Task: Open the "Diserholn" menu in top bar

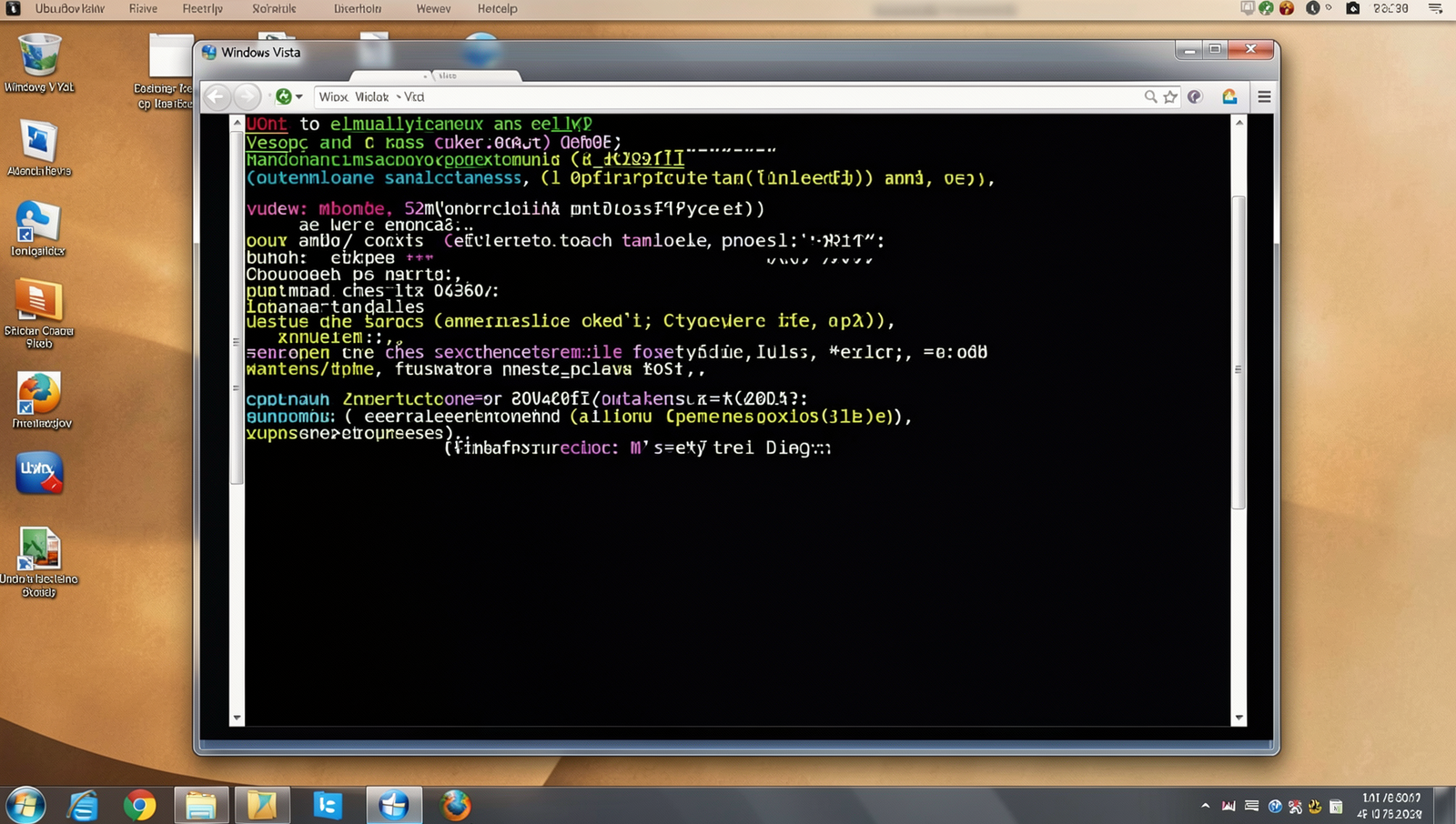Action: (x=358, y=8)
